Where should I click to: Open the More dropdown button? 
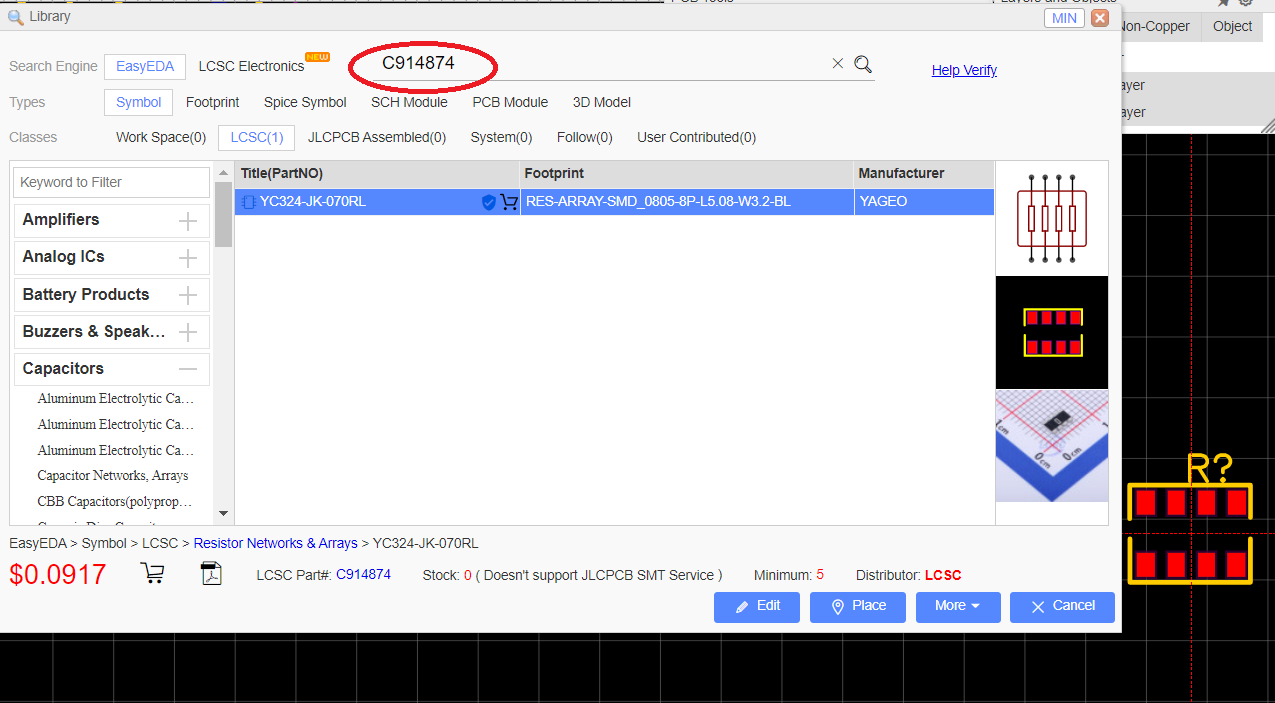pyautogui.click(x=957, y=606)
